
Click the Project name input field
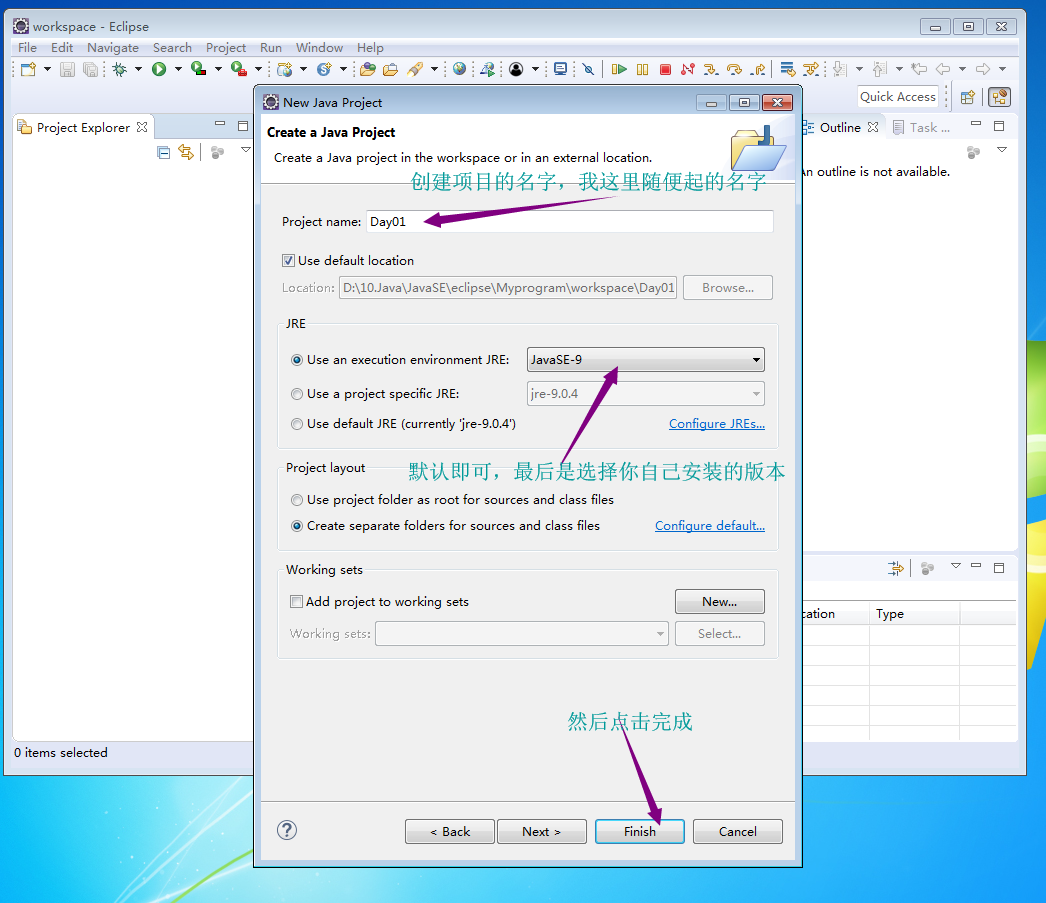pos(570,222)
